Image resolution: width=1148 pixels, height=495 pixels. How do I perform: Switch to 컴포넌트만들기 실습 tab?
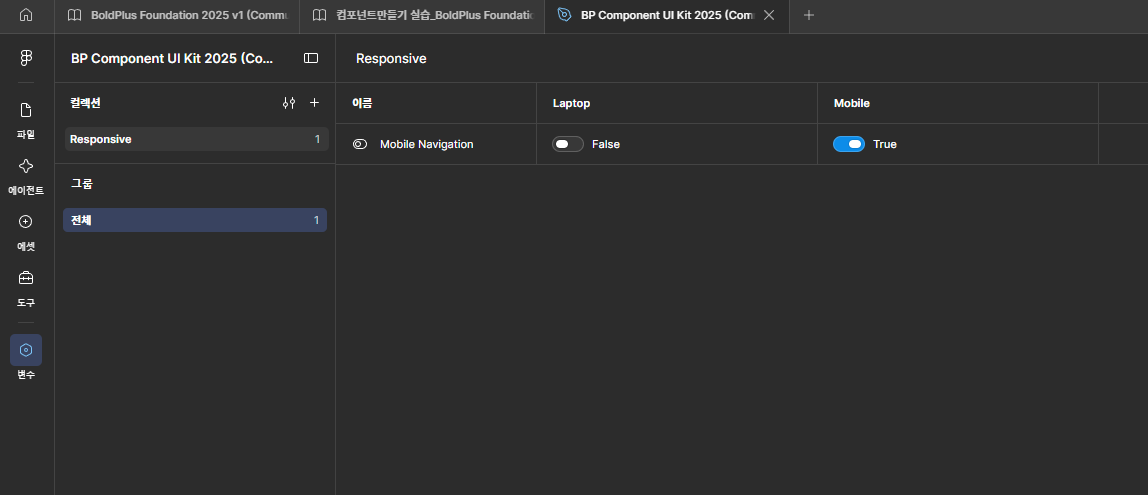[422, 15]
